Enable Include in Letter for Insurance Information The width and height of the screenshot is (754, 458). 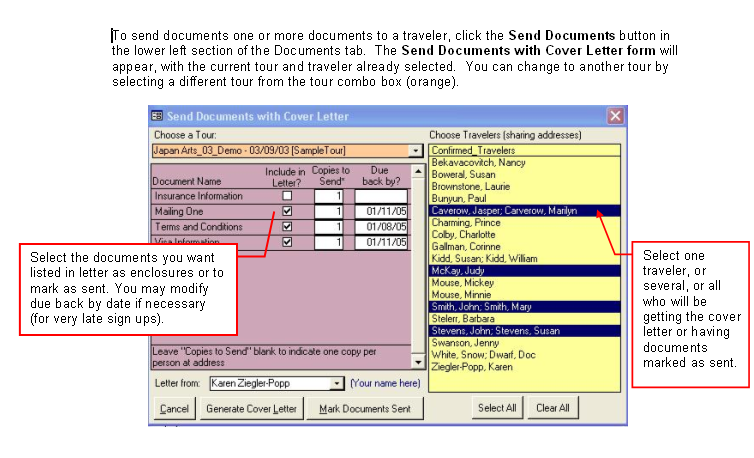(288, 196)
